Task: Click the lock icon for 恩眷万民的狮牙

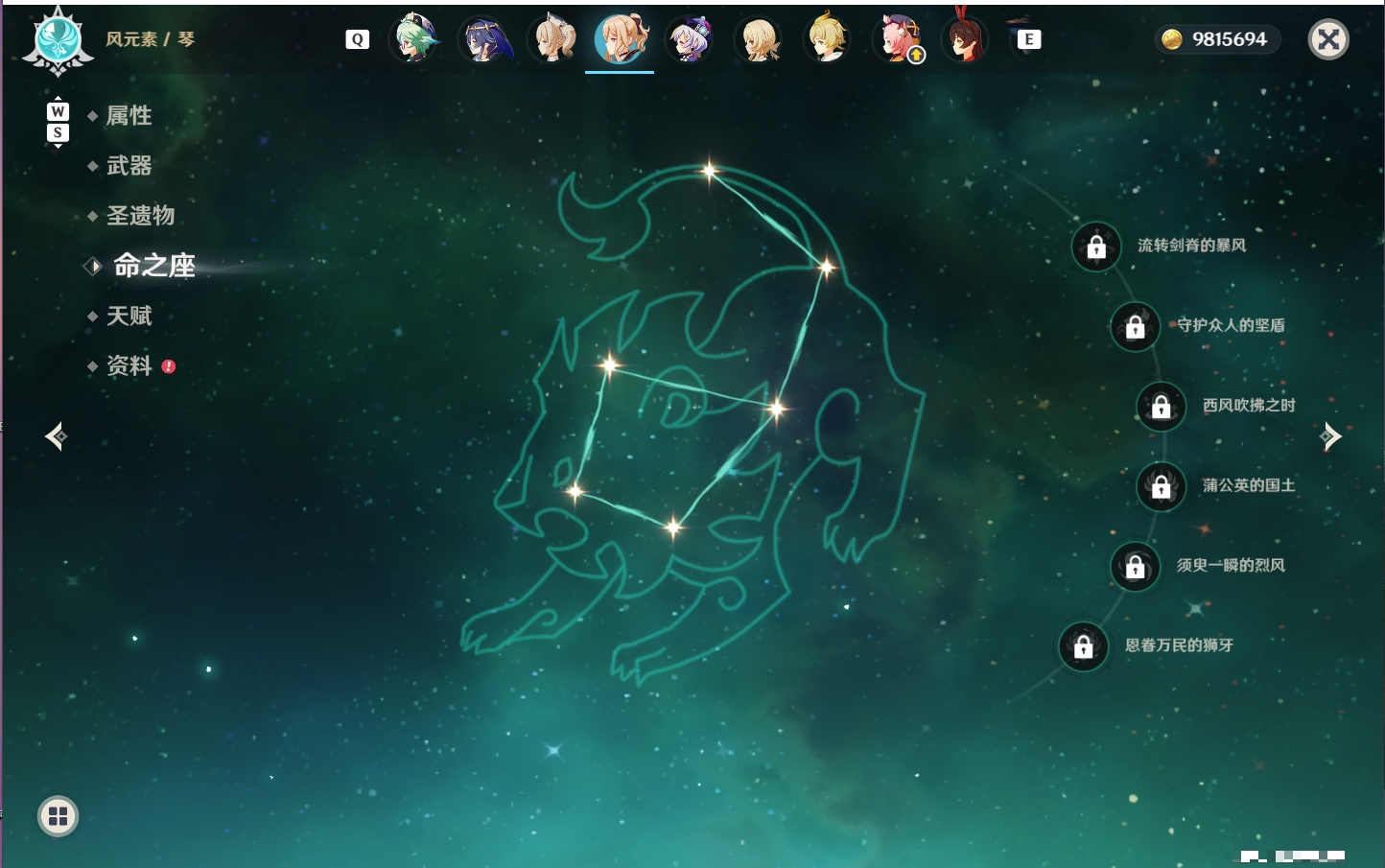Action: click(x=1084, y=645)
